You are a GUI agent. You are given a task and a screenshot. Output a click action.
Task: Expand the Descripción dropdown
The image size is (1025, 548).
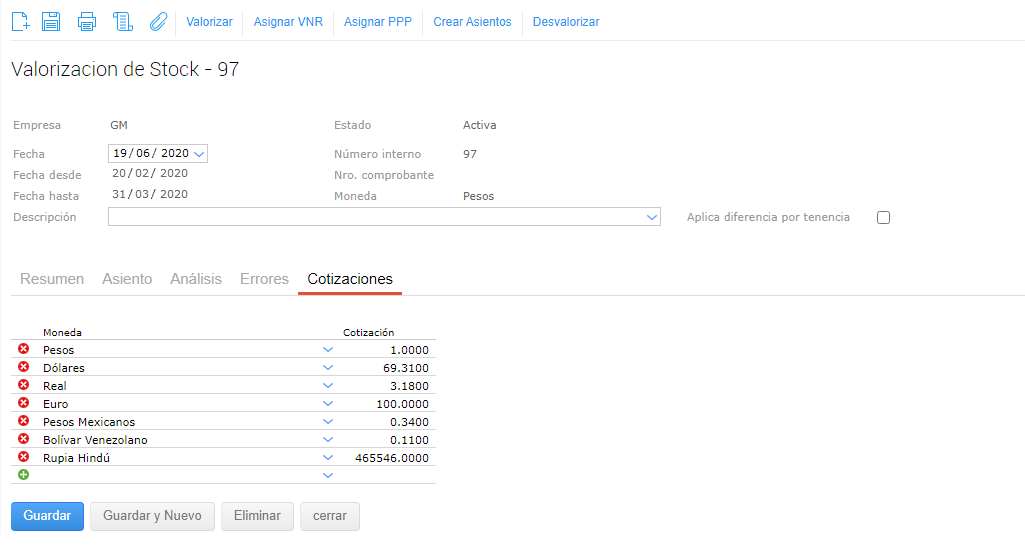click(x=652, y=217)
